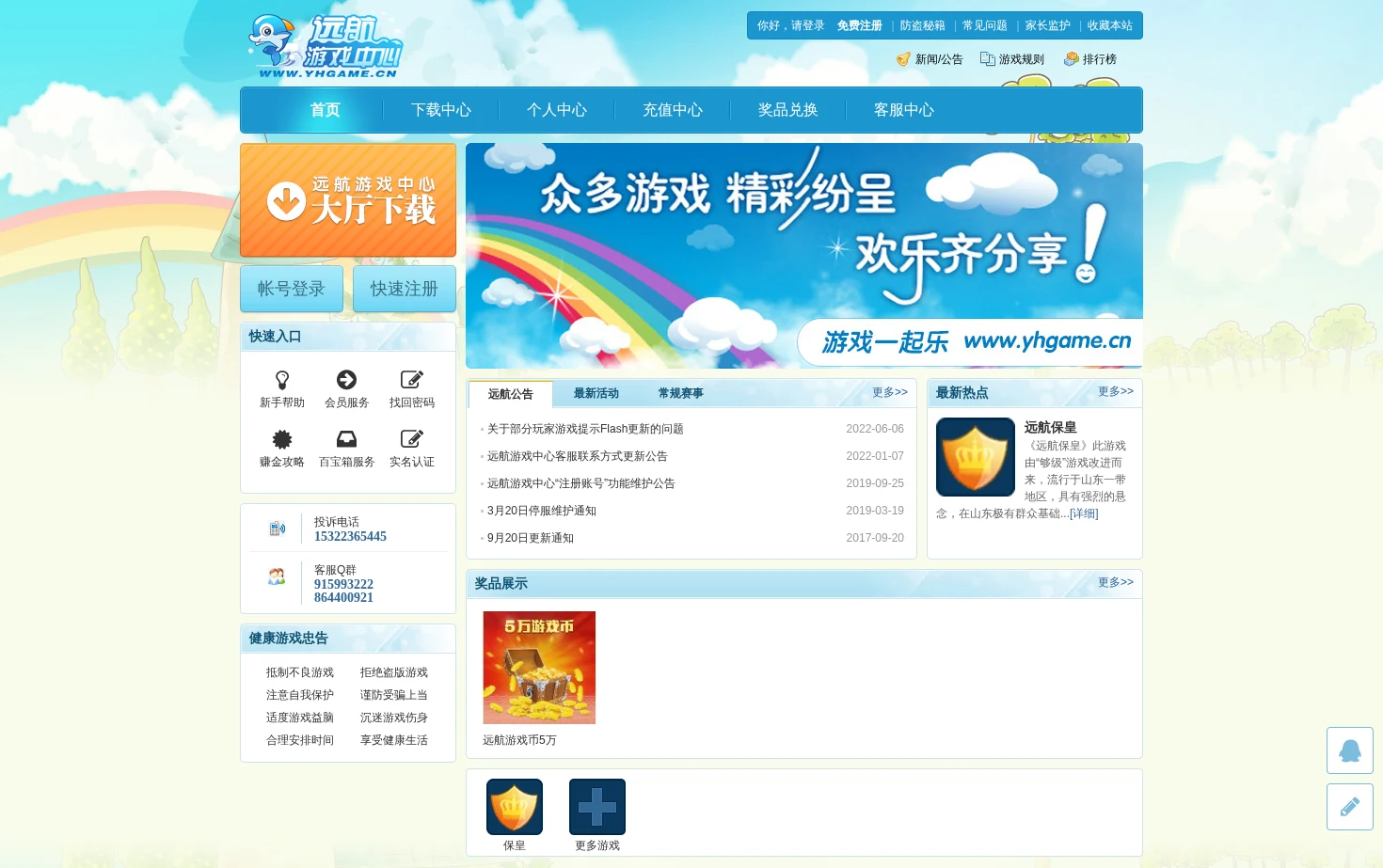Viewport: 1383px width, 868px height.
Task: Click the 远航游戏中心 dolphin logo
Action: [x=325, y=45]
